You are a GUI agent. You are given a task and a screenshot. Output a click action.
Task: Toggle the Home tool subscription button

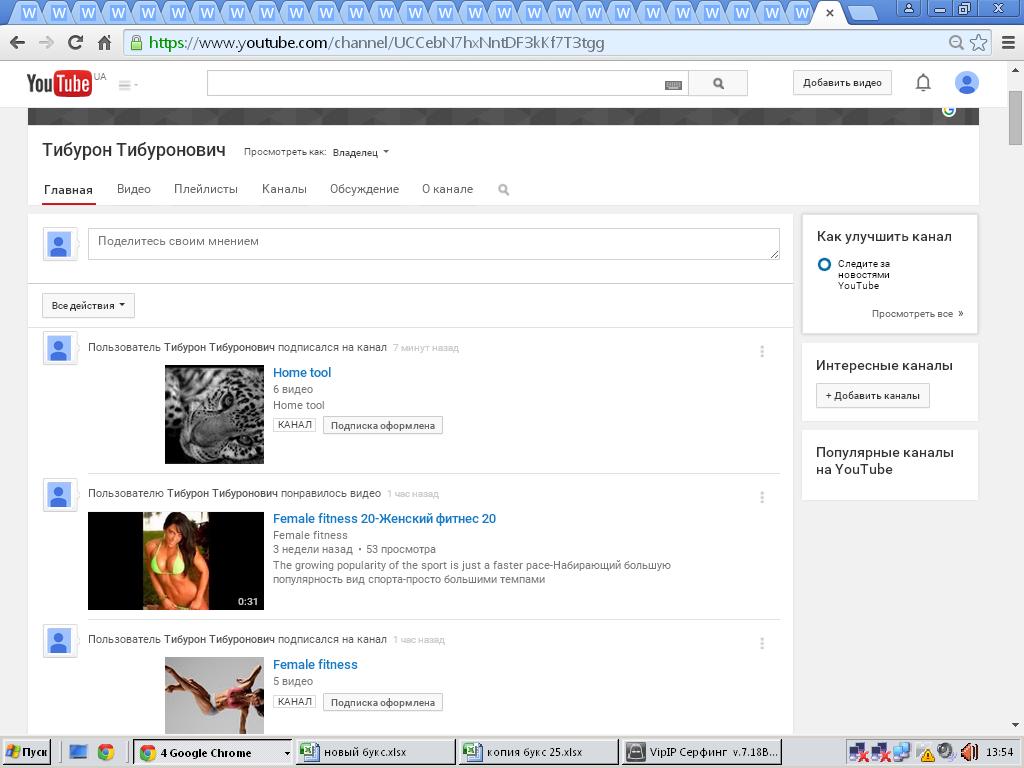pyautogui.click(x=382, y=425)
